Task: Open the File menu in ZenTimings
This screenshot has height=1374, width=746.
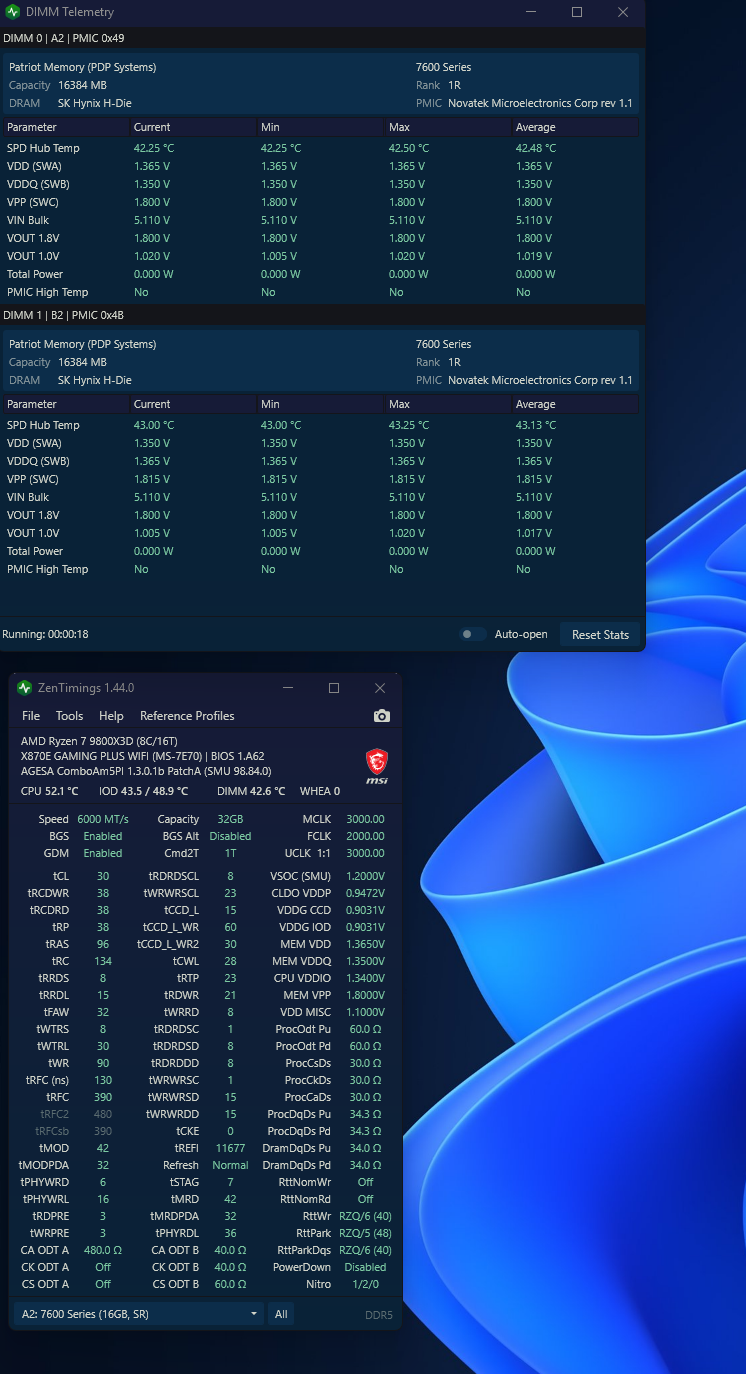Action: pyautogui.click(x=31, y=716)
